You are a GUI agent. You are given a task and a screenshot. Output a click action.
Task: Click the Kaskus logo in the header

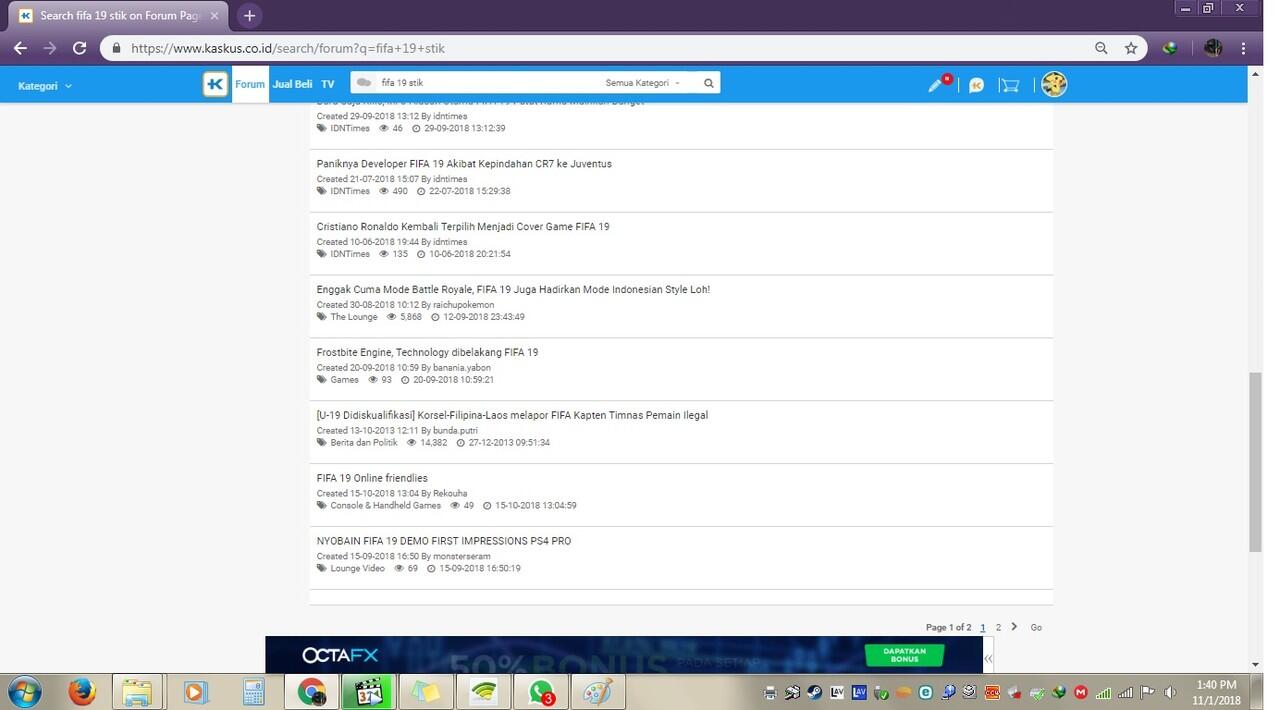[x=215, y=85]
